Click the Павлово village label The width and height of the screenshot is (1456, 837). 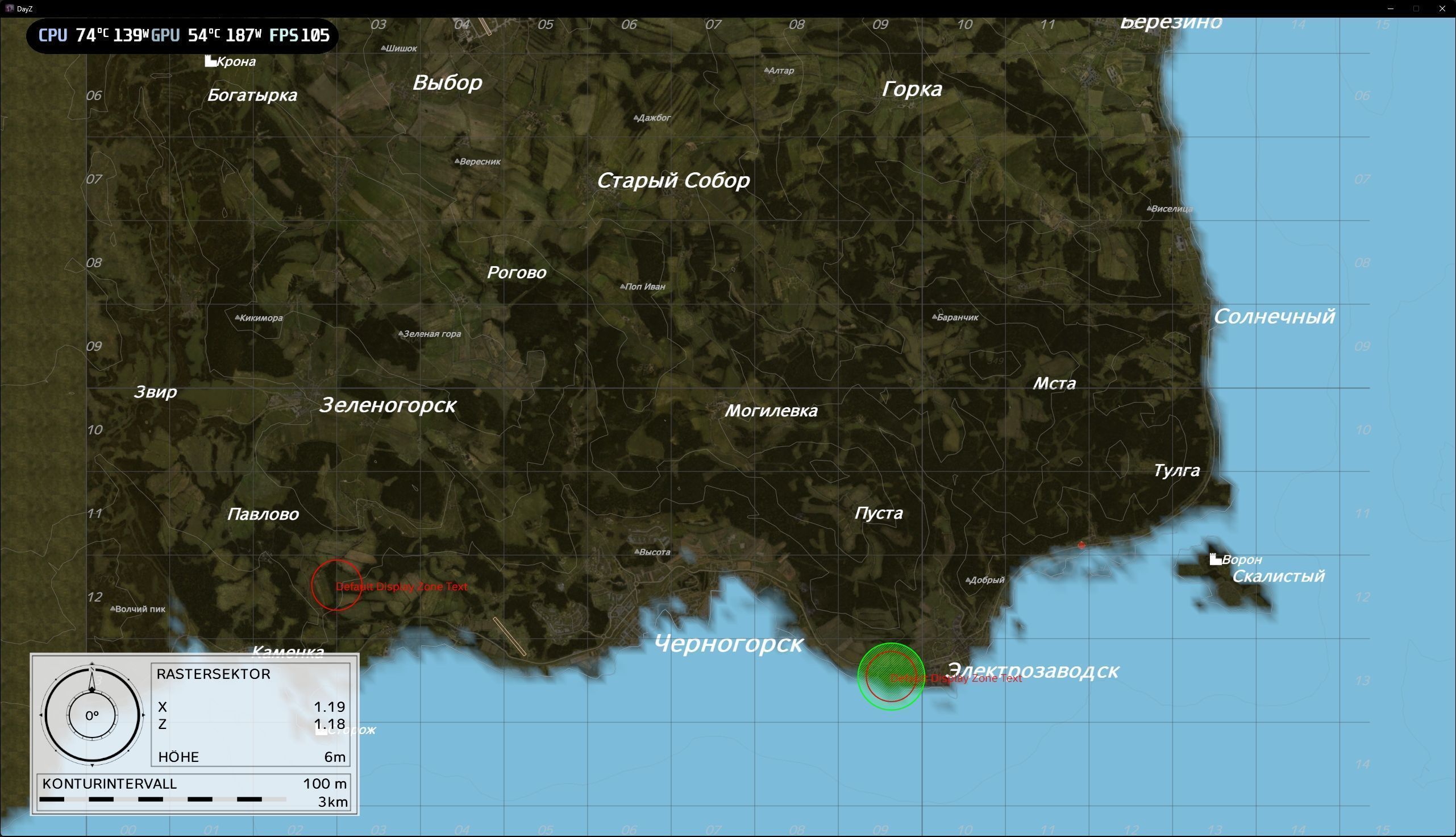click(x=263, y=514)
